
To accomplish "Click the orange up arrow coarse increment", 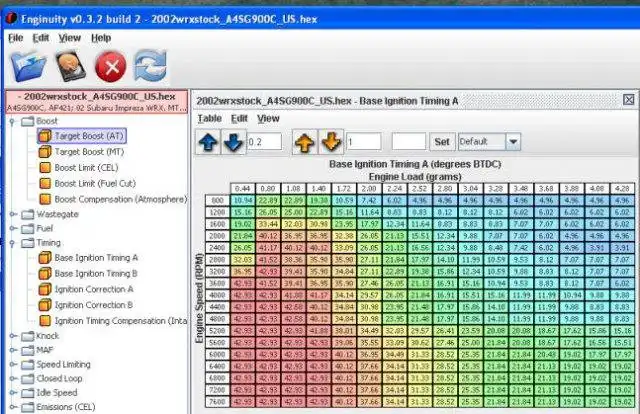I will (305, 142).
